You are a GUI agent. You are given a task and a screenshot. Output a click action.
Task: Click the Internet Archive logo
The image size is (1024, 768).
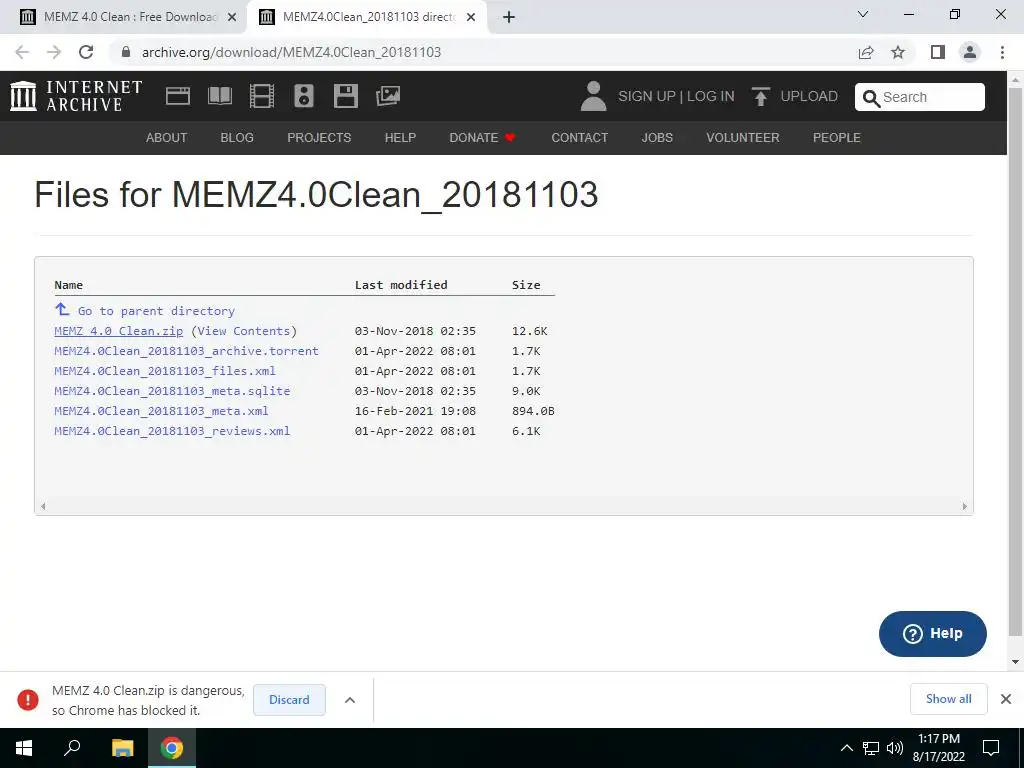[x=76, y=96]
